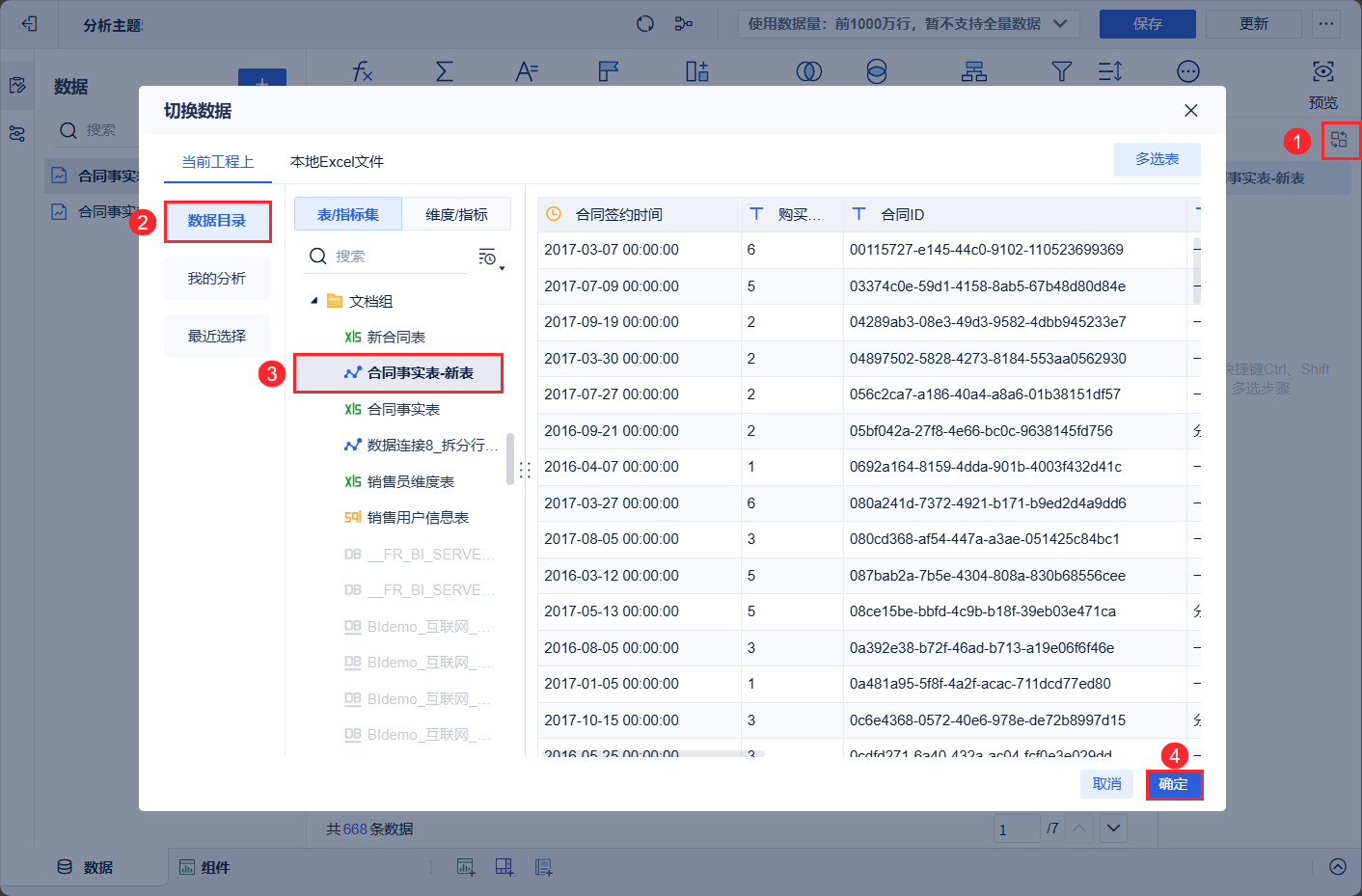Open the relations sidebar icon

(x=17, y=134)
